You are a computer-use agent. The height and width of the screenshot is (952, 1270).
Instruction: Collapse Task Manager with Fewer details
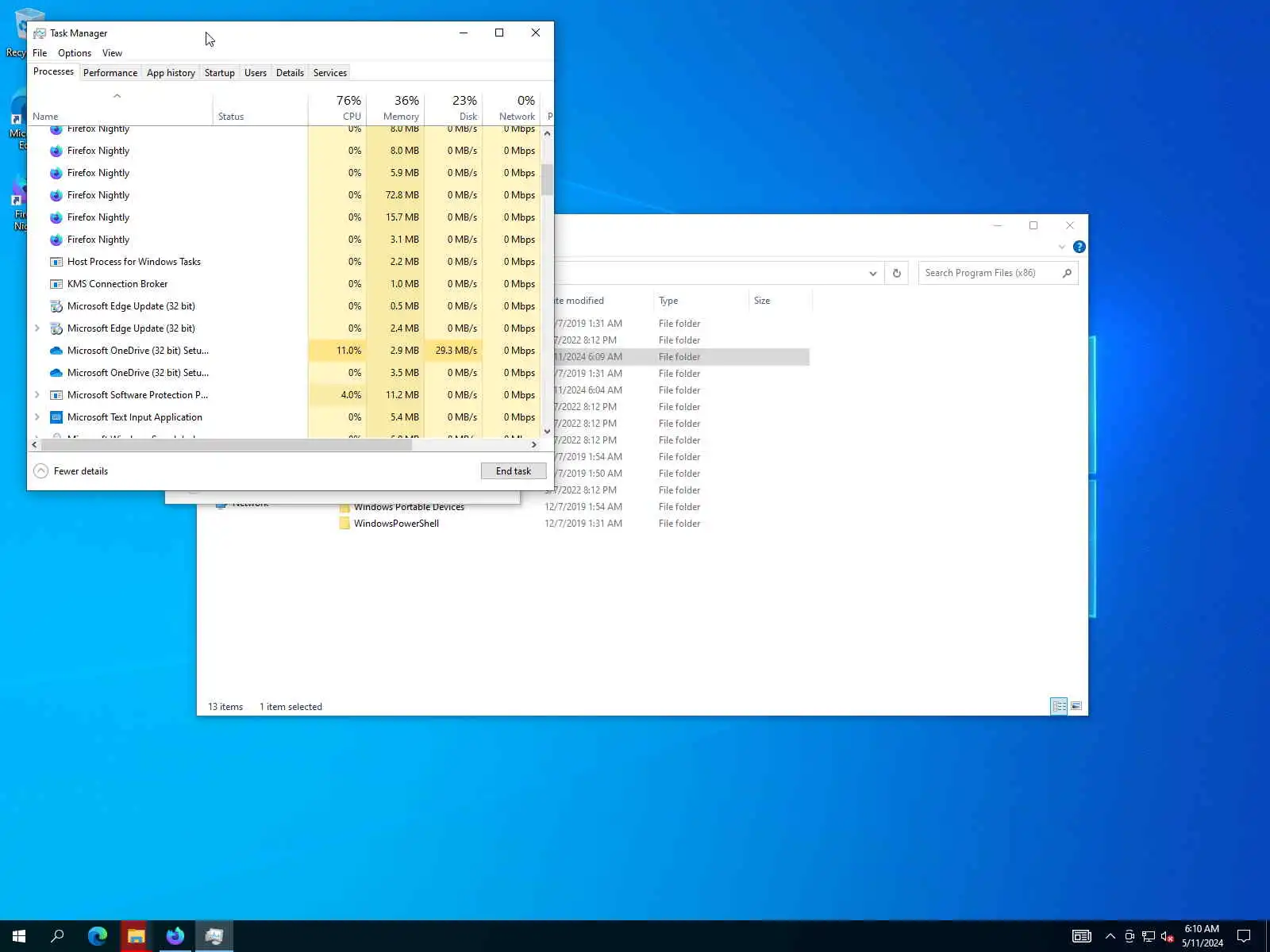pos(71,471)
